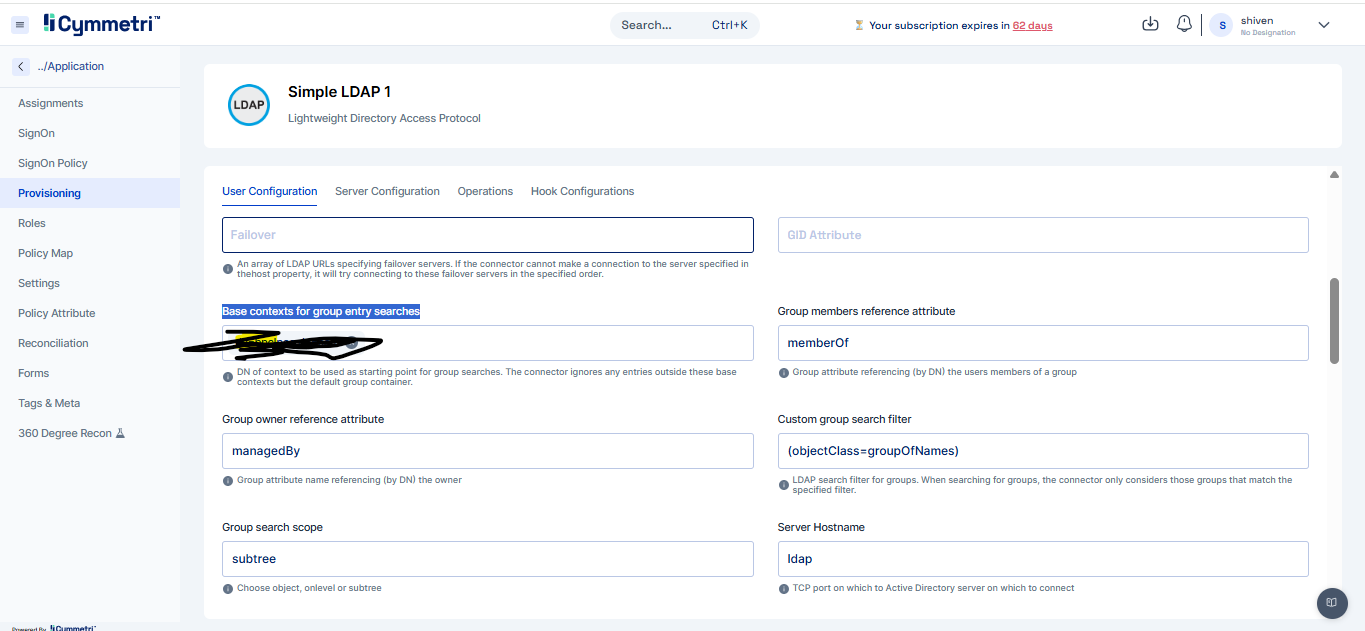
Task: Switch to Hook Configurations tab
Action: point(582,191)
